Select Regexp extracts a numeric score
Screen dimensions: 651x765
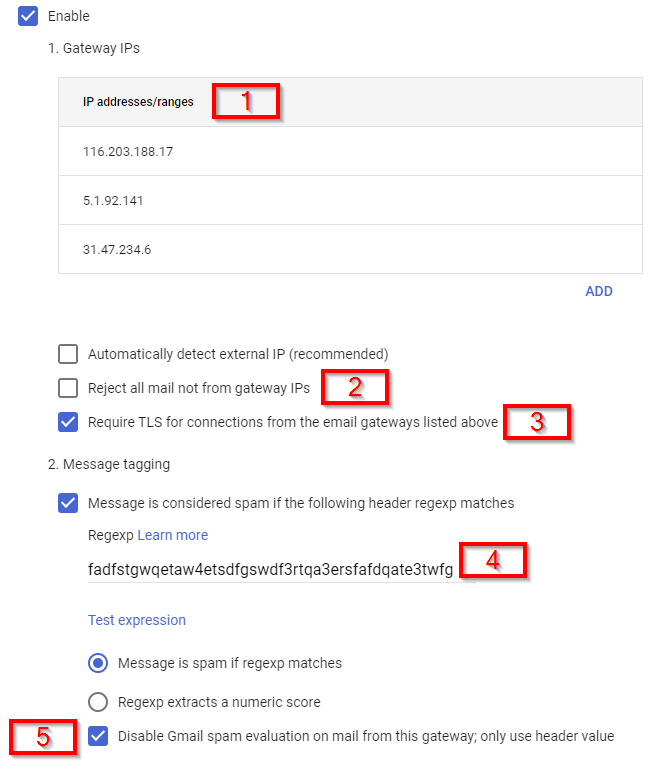pyautogui.click(x=98, y=701)
